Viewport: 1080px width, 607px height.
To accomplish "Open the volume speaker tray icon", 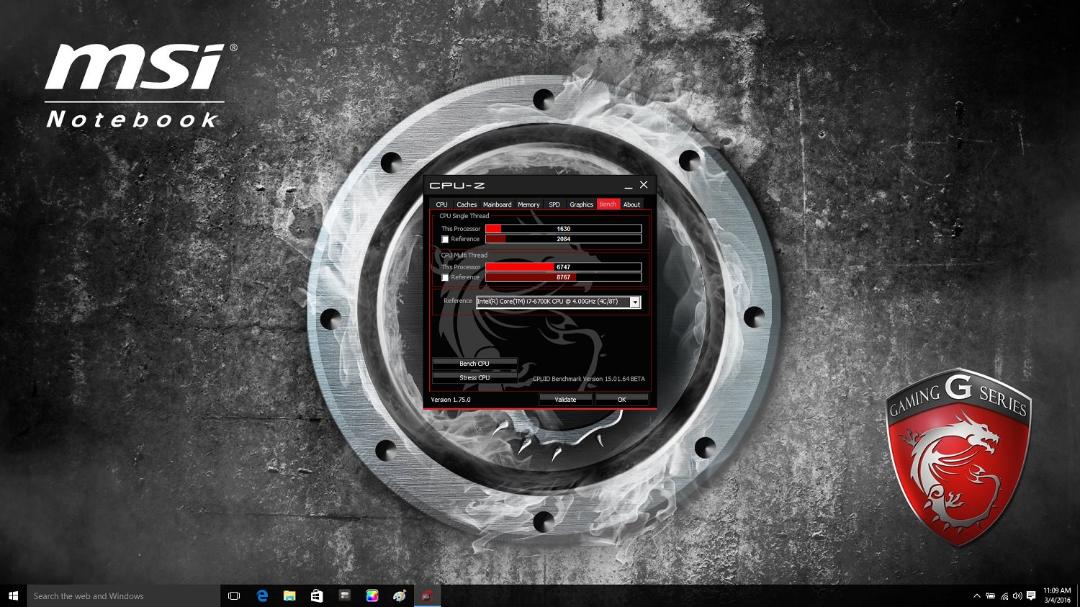I will point(1017,596).
